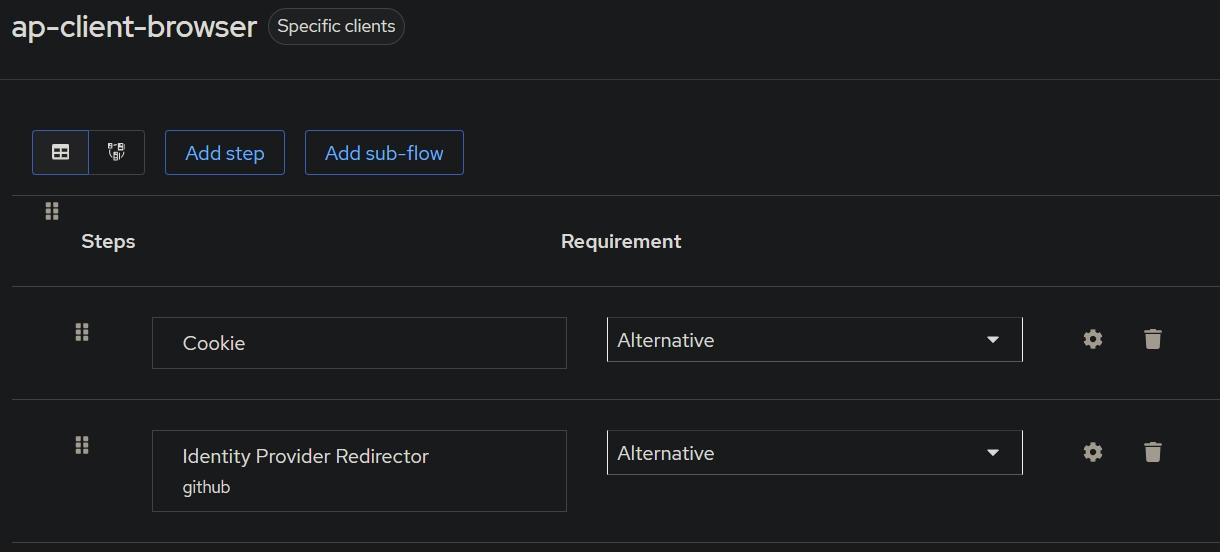Open requirement dropdown for Identity Provider Redirector
This screenshot has height=552, width=1220.
(815, 453)
